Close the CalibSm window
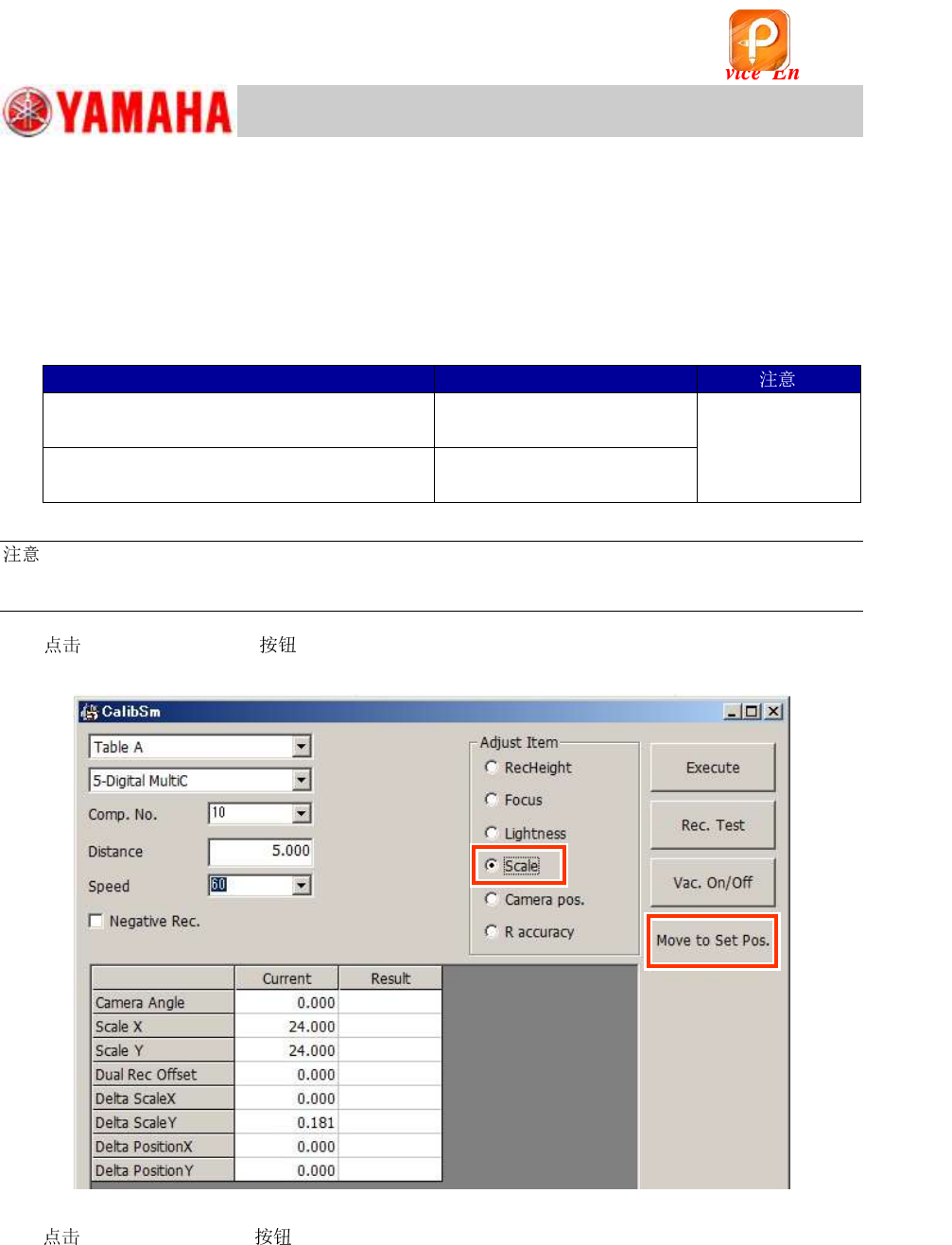The width and height of the screenshot is (952, 1245). point(773,712)
